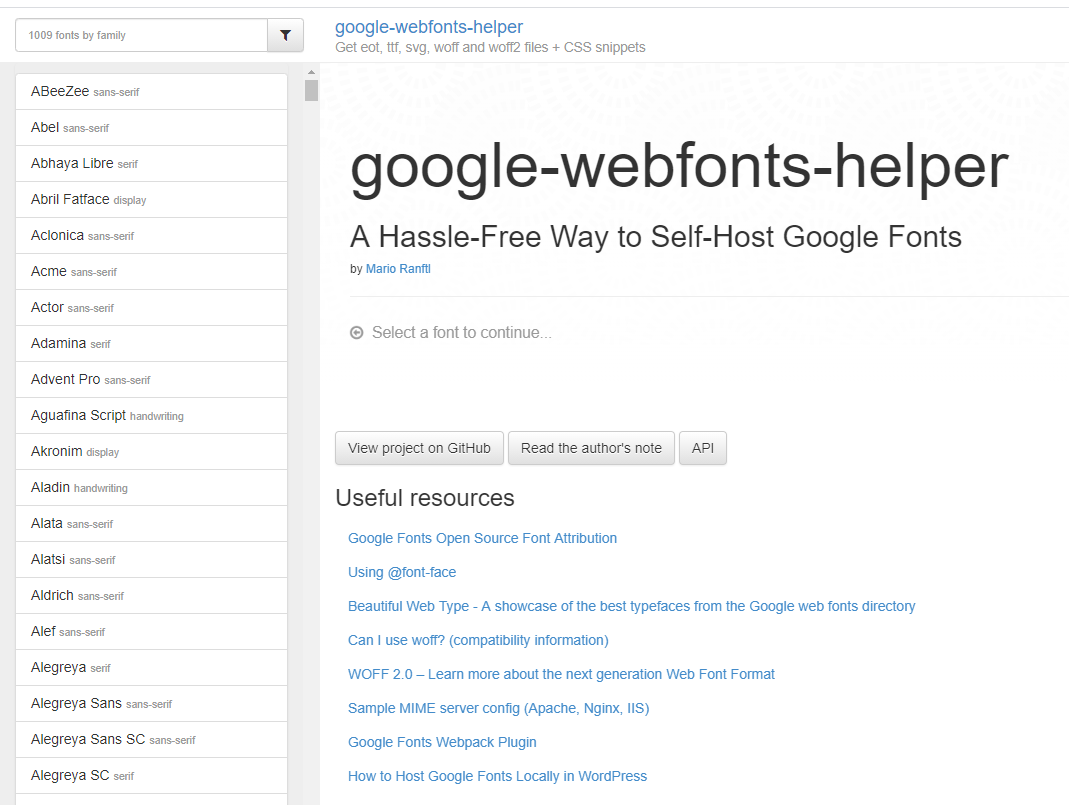Click the filter funnel icon

click(285, 35)
